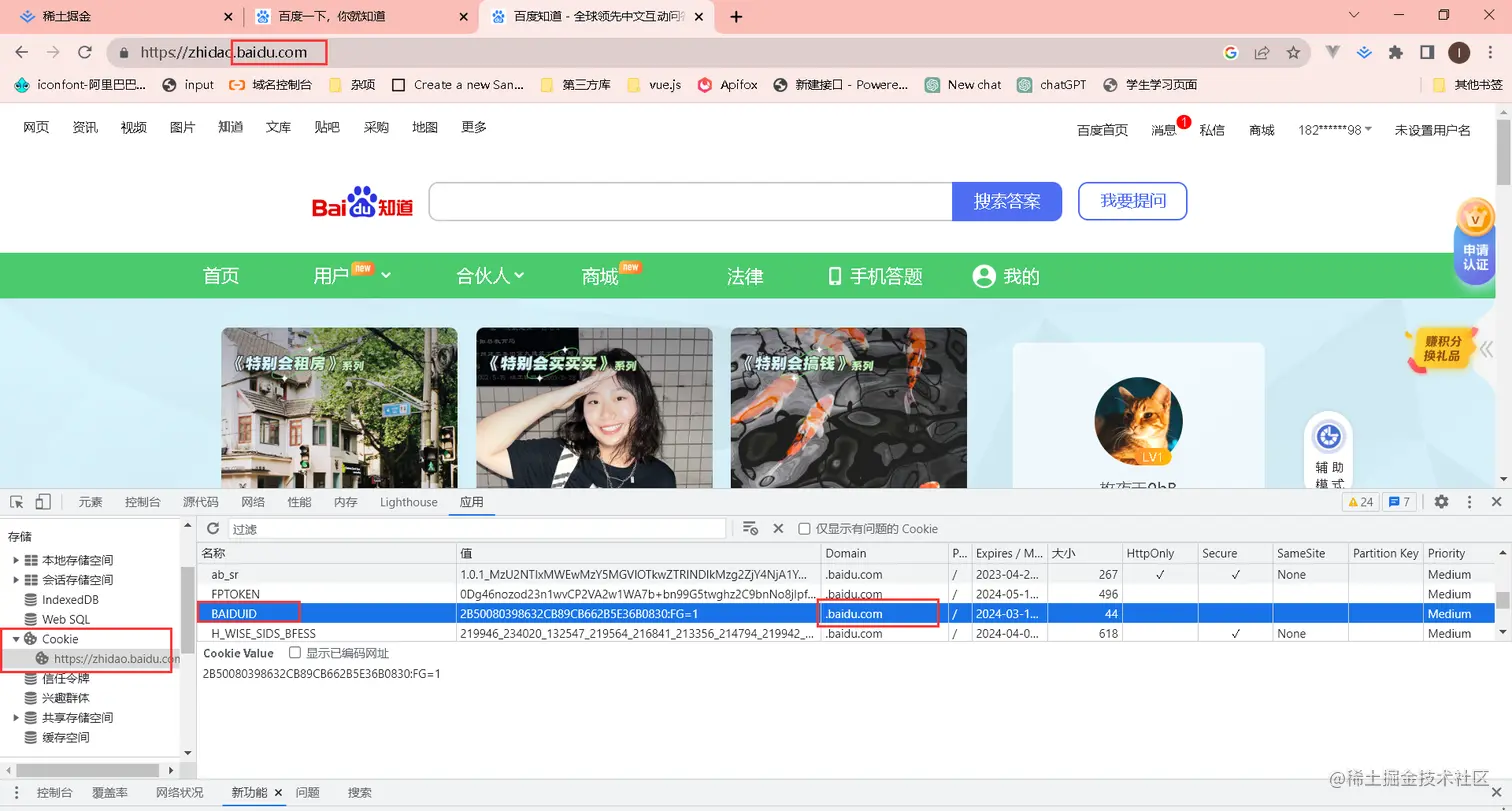Open the profile avatar in Chrome toolbar

coord(1459,52)
